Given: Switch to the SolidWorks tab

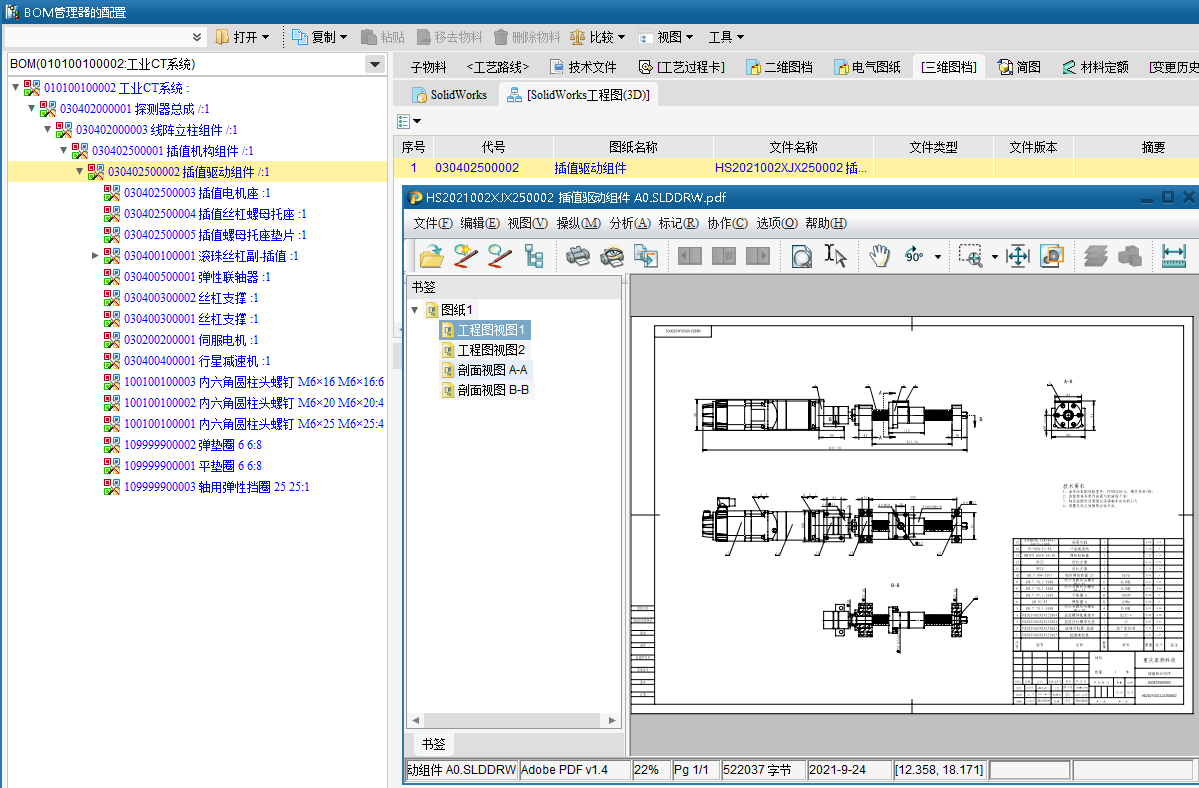Looking at the screenshot, I should pos(449,95).
